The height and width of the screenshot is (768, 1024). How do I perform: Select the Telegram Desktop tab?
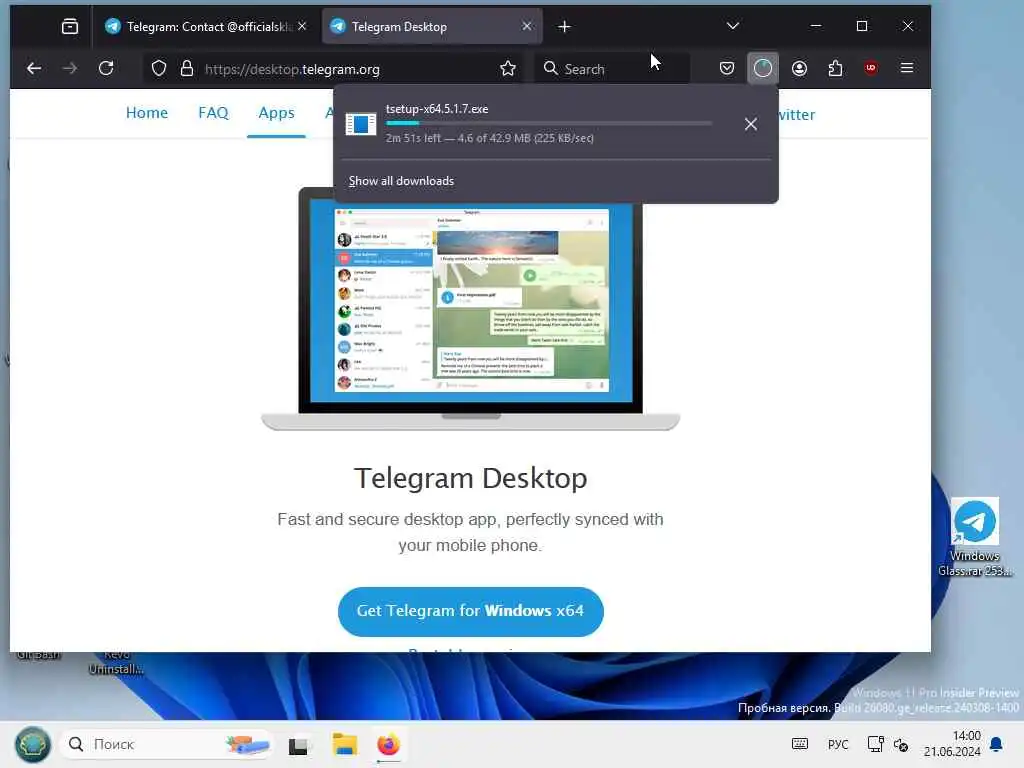431,27
